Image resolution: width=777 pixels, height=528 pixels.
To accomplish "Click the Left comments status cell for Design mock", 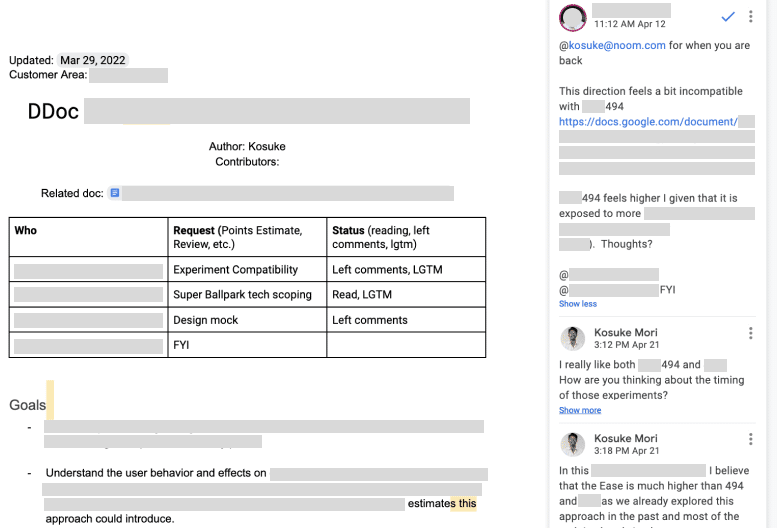I will tap(406, 320).
